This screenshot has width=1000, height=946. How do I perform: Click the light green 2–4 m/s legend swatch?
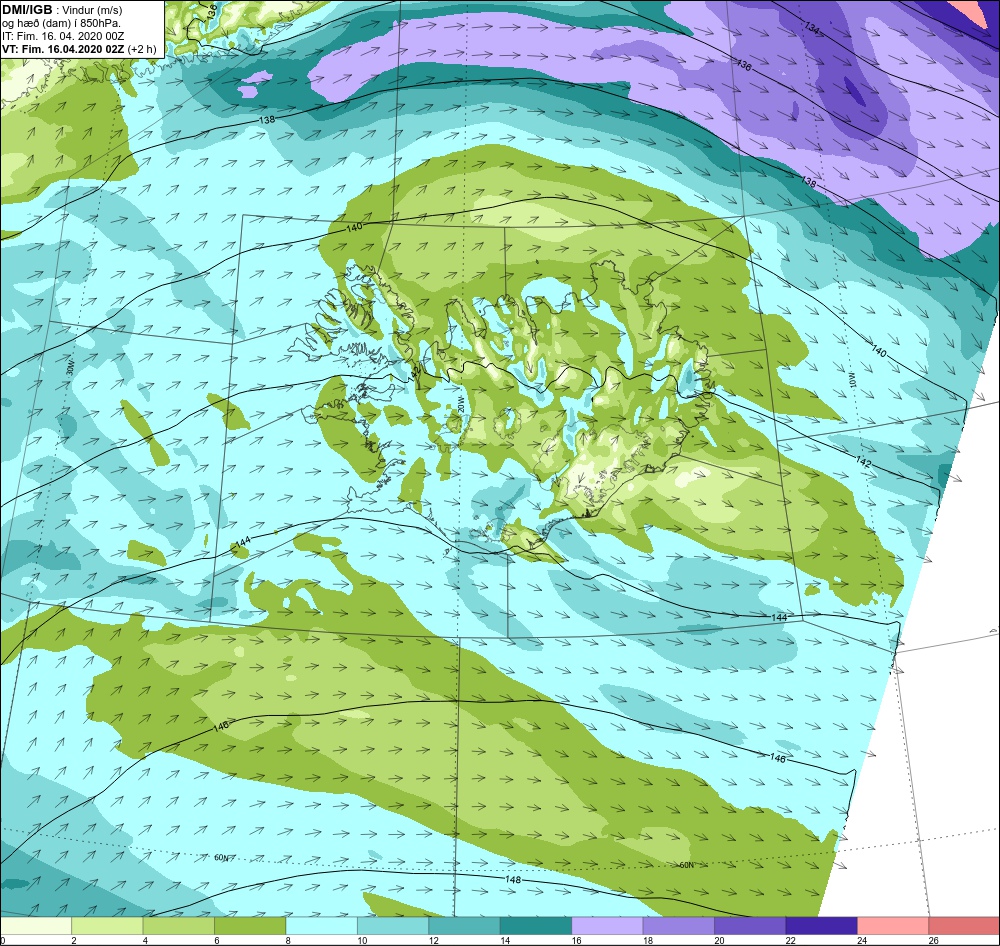click(x=107, y=925)
